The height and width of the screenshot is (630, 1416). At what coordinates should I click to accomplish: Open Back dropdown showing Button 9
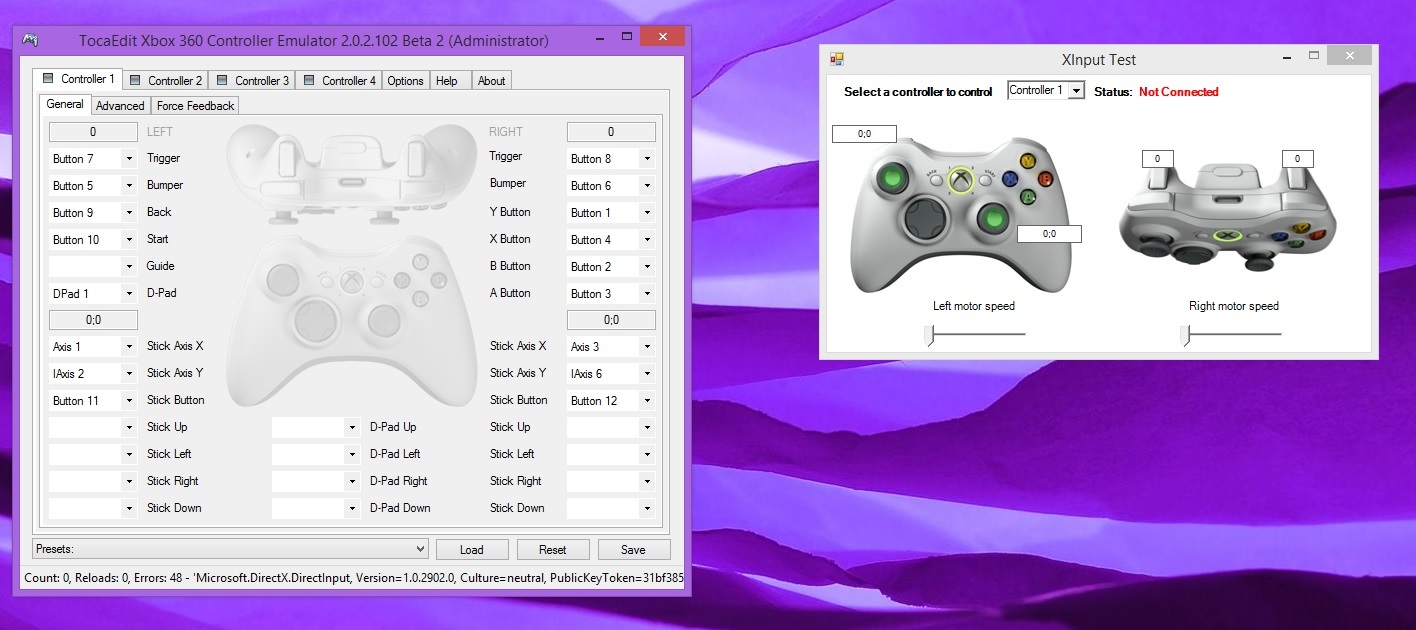(x=93, y=212)
